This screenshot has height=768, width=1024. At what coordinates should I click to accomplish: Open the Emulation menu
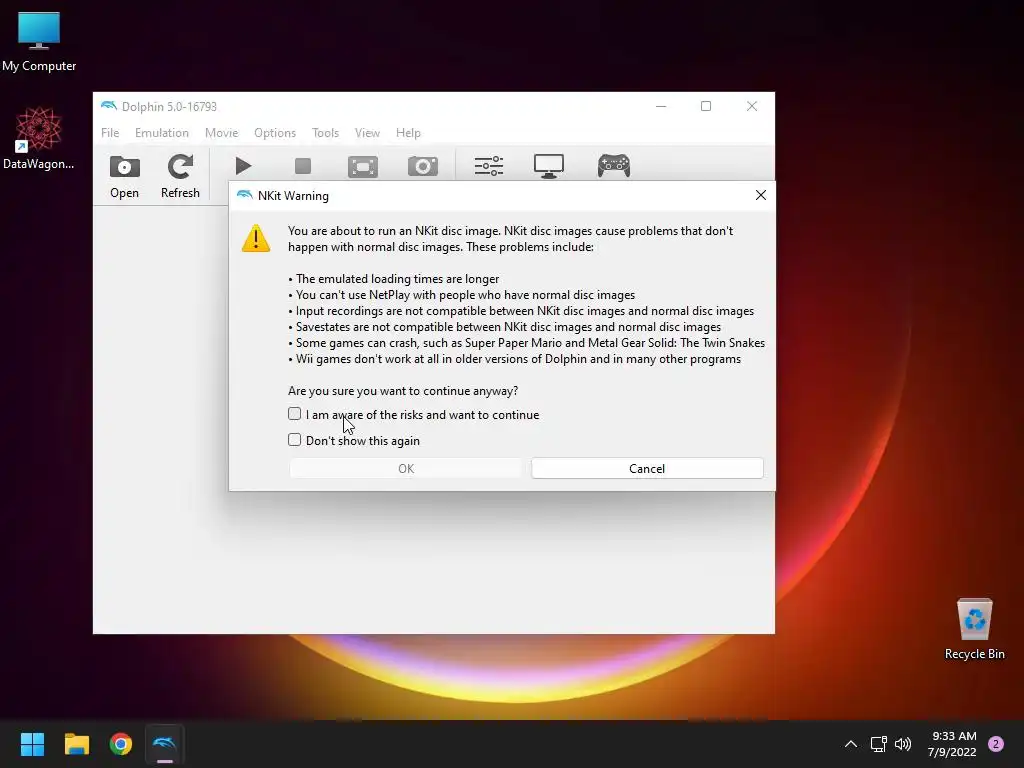click(x=162, y=133)
